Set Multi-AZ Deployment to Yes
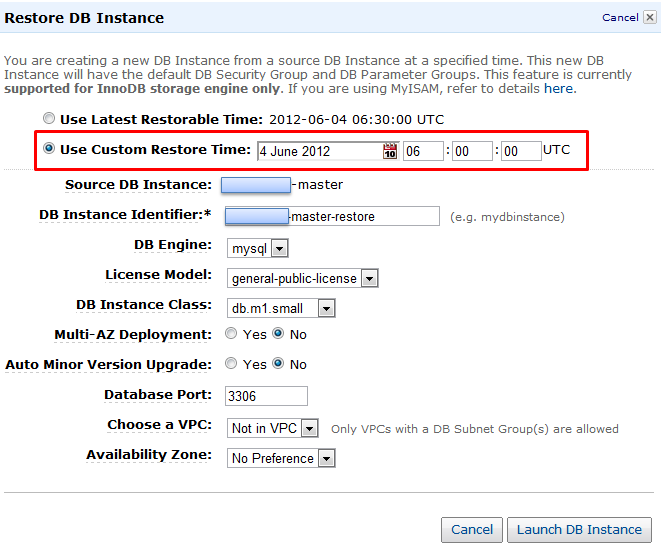This screenshot has height=546, width=661. coord(231,334)
